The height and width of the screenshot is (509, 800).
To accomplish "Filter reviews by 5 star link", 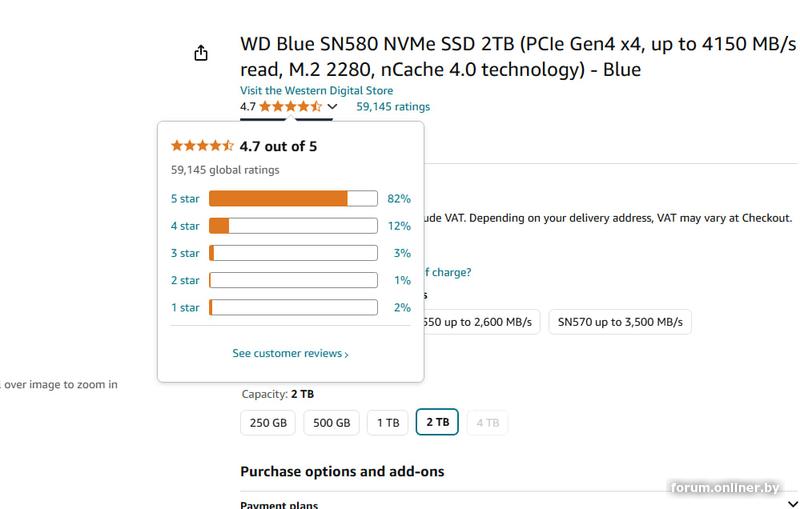I will [x=185, y=199].
